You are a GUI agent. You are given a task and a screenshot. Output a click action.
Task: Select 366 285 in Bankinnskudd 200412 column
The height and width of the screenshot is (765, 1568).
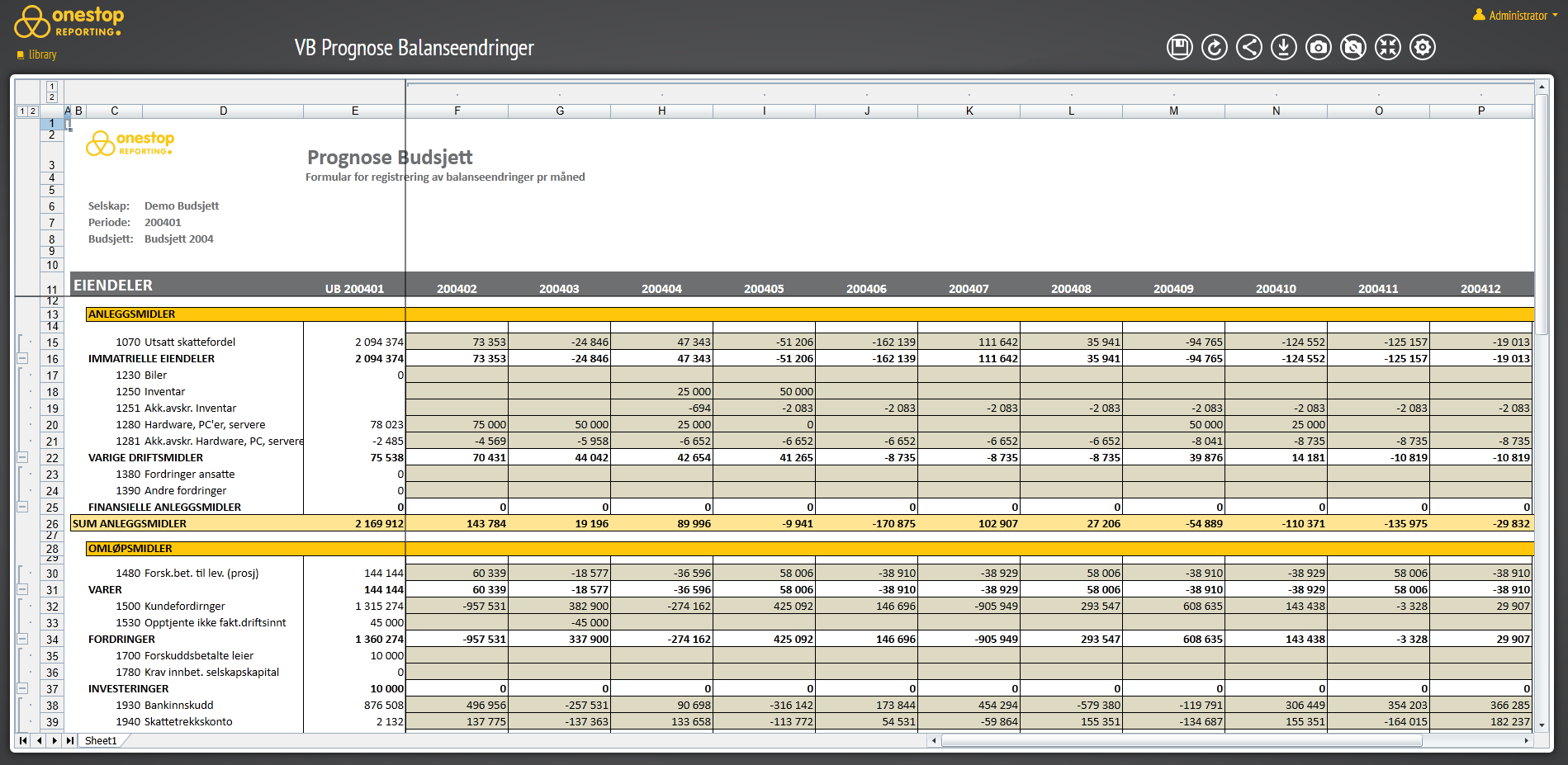(1481, 705)
